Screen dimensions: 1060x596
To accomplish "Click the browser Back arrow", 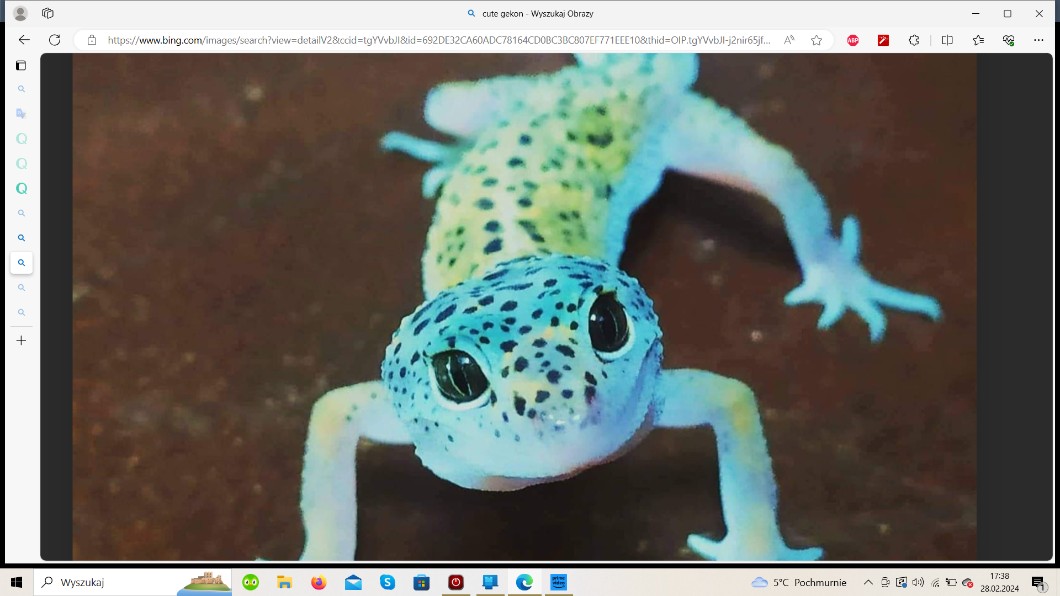I will click(24, 40).
